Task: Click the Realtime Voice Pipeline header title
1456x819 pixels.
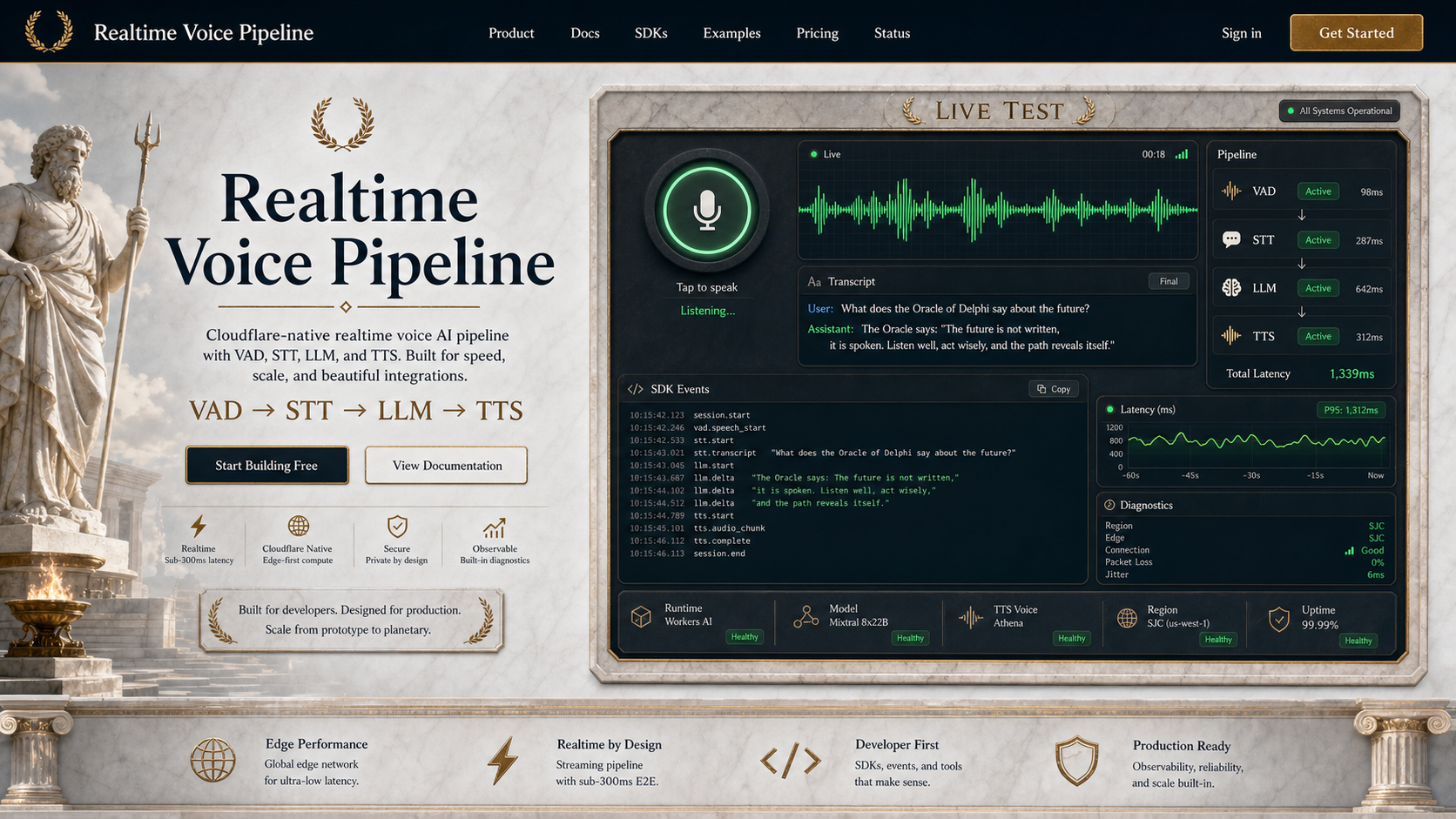Action: coord(204,32)
